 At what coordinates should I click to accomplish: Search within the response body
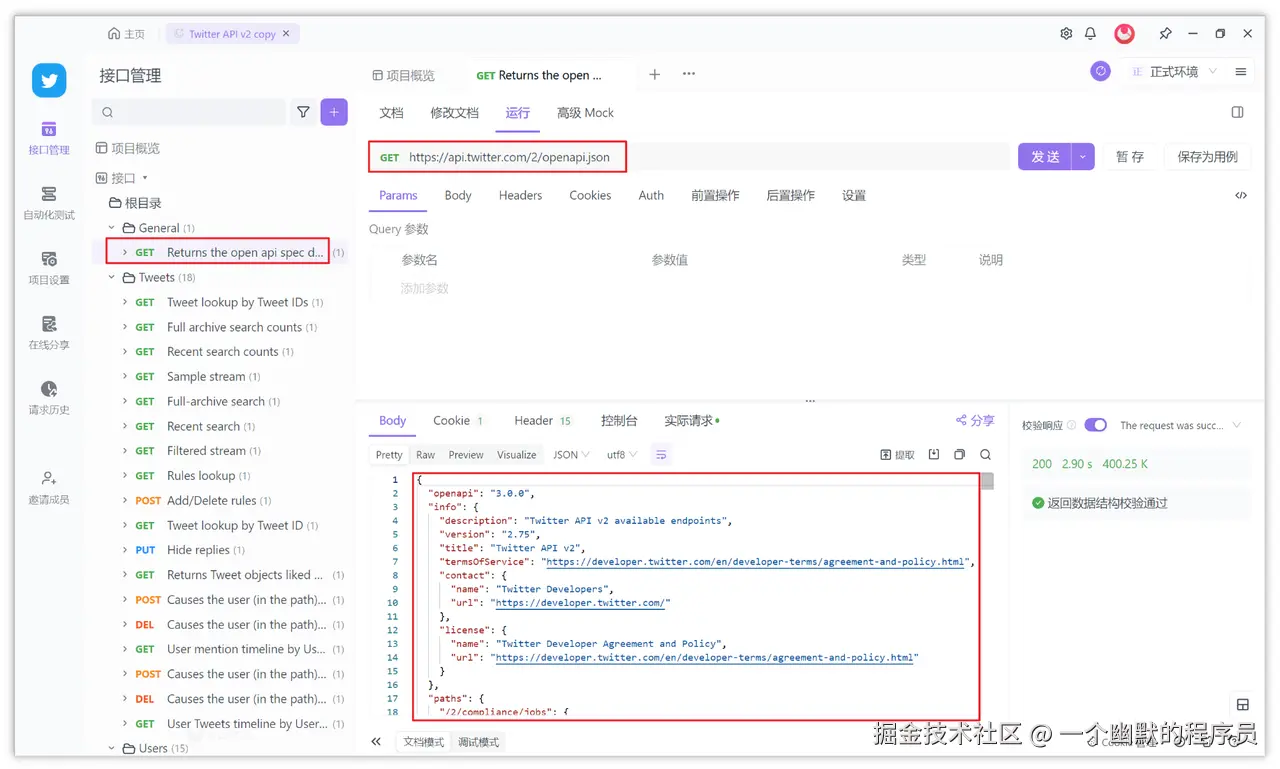click(x=986, y=454)
